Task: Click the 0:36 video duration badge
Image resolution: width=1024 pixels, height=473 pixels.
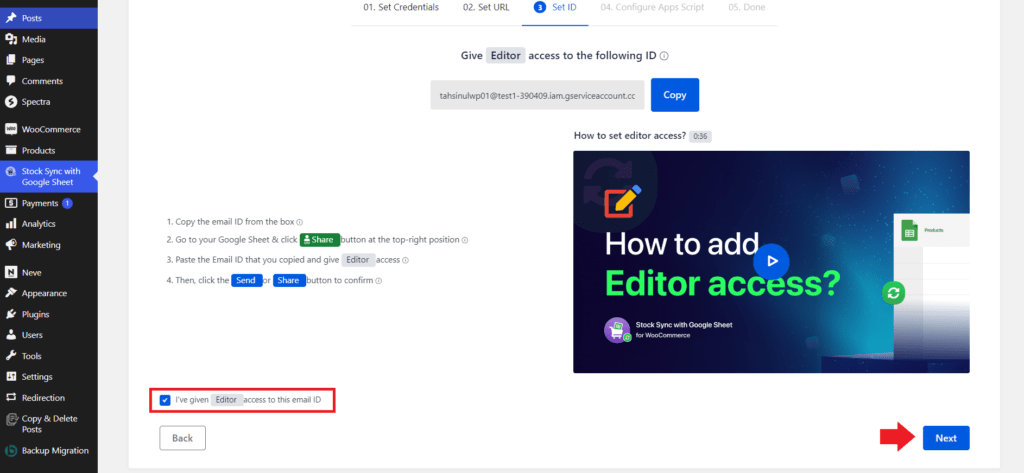Action: tap(700, 137)
